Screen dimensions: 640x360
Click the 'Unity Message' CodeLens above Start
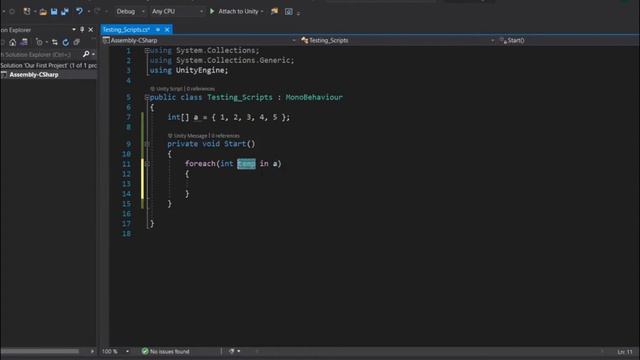[190, 136]
